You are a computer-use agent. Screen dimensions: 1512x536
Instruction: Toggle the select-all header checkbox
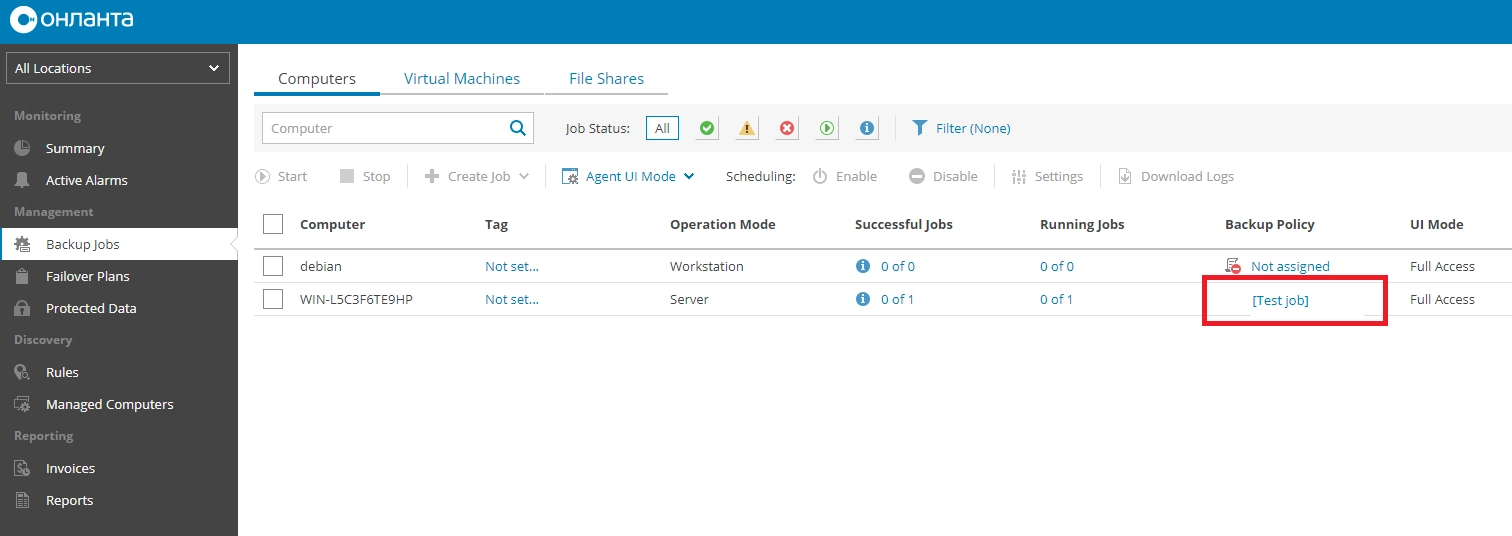(x=273, y=224)
